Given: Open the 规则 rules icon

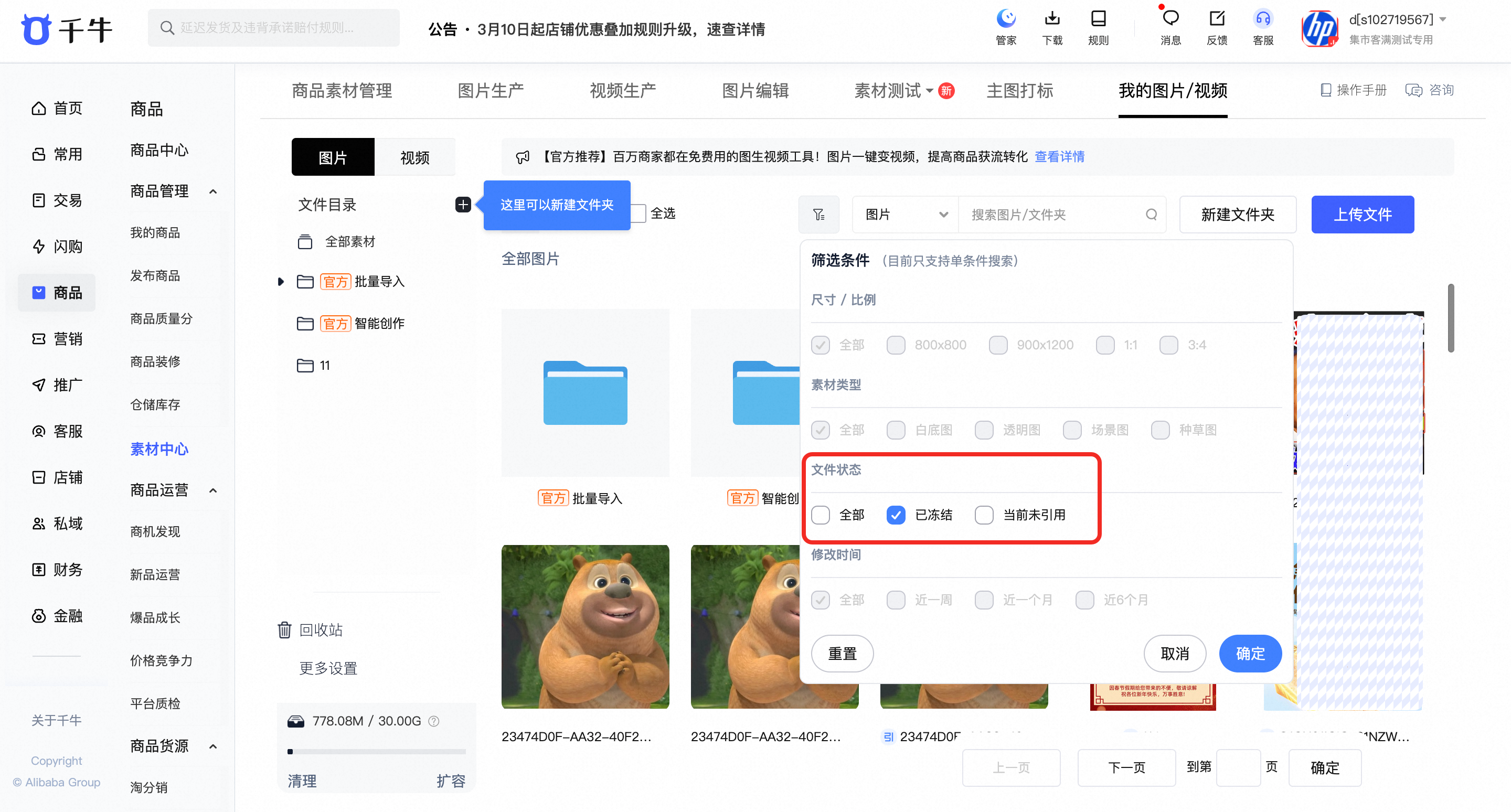Looking at the screenshot, I should [x=1098, y=27].
